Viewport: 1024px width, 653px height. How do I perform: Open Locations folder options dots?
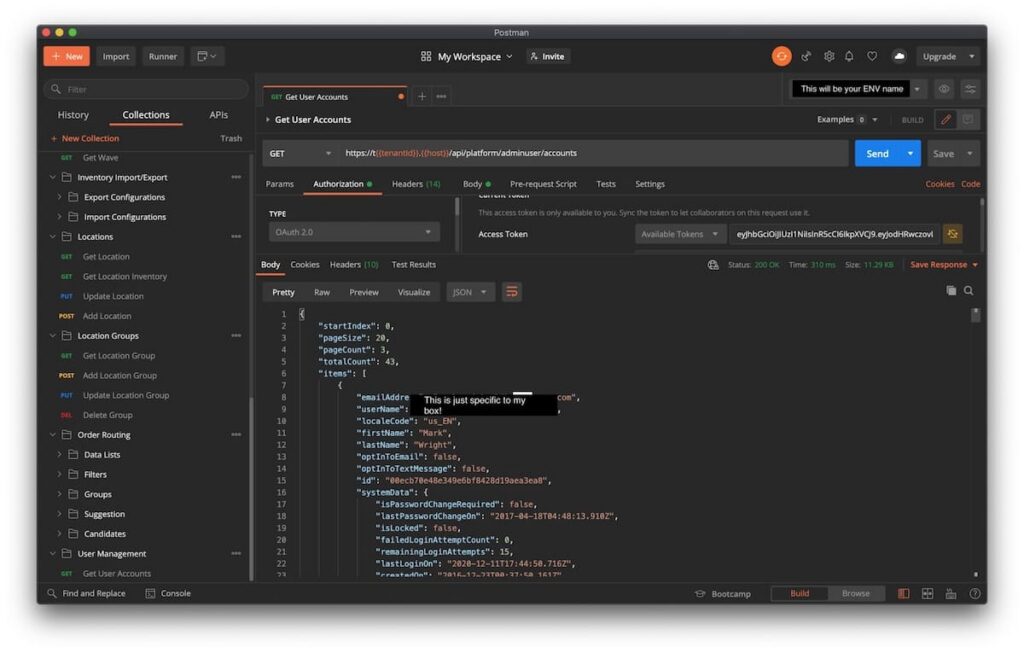click(x=236, y=237)
